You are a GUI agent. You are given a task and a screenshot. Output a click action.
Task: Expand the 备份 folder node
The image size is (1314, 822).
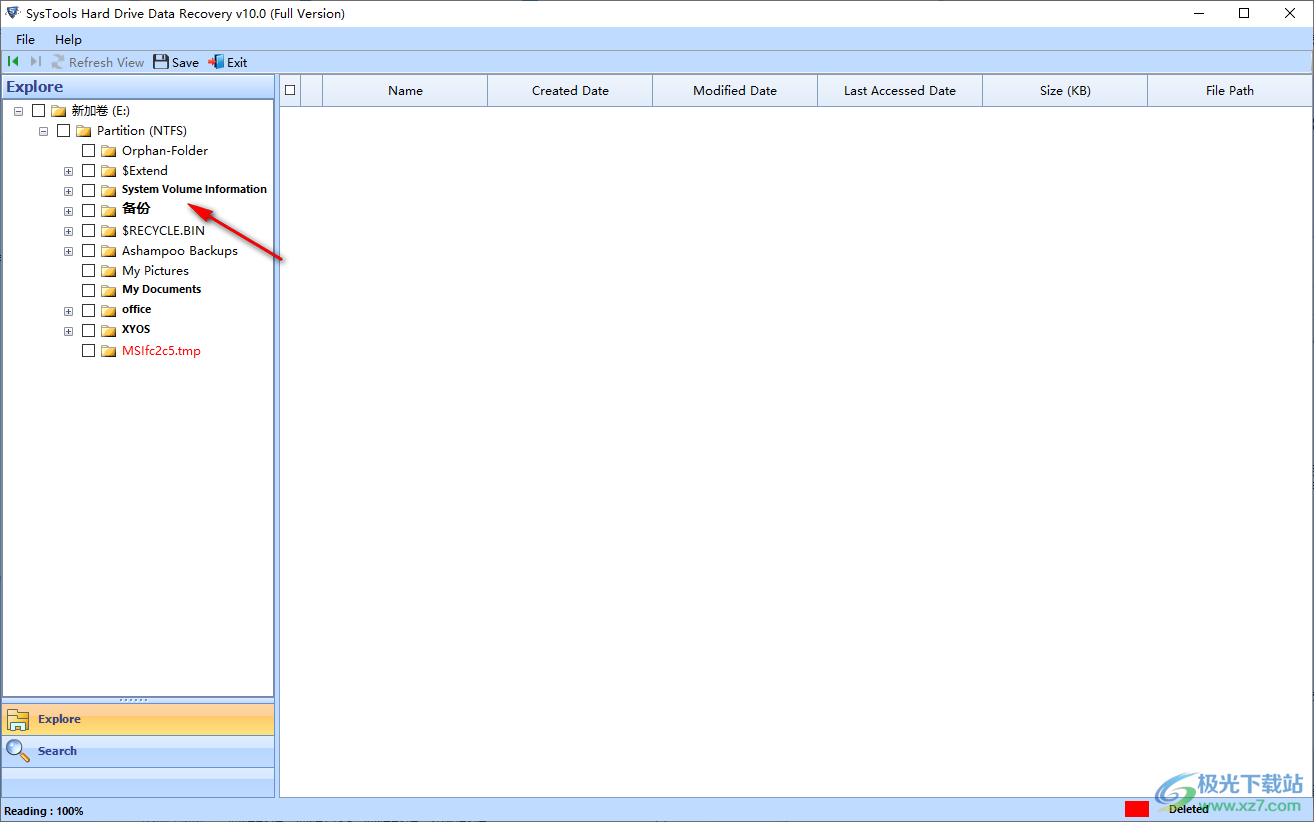pos(68,211)
